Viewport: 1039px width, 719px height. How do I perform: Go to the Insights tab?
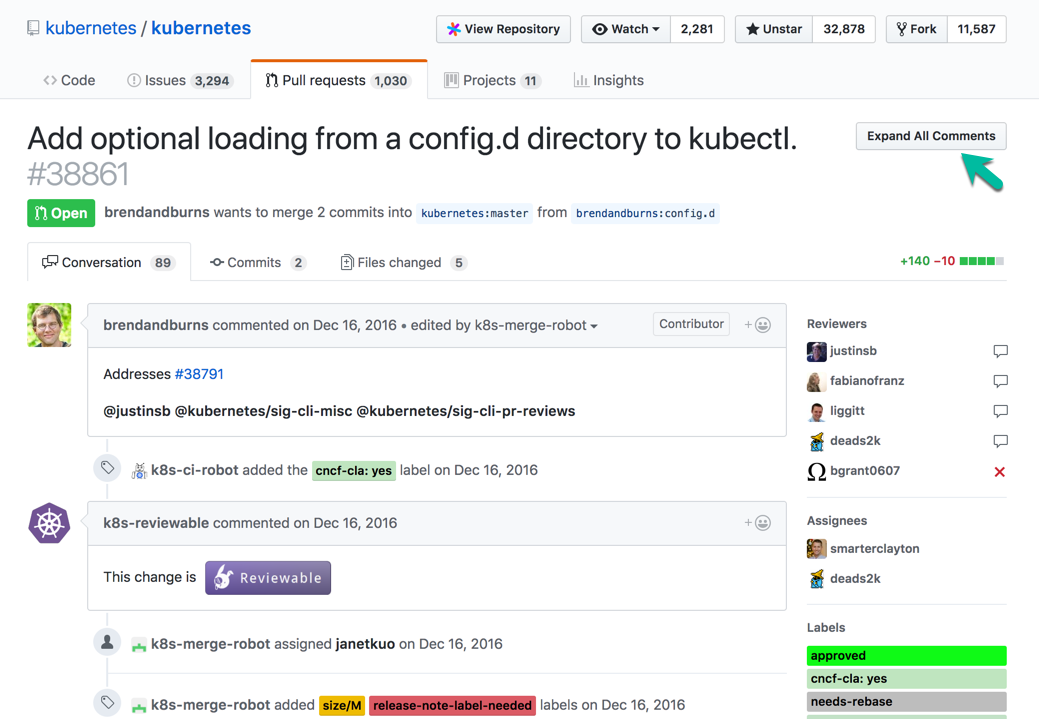pos(608,80)
